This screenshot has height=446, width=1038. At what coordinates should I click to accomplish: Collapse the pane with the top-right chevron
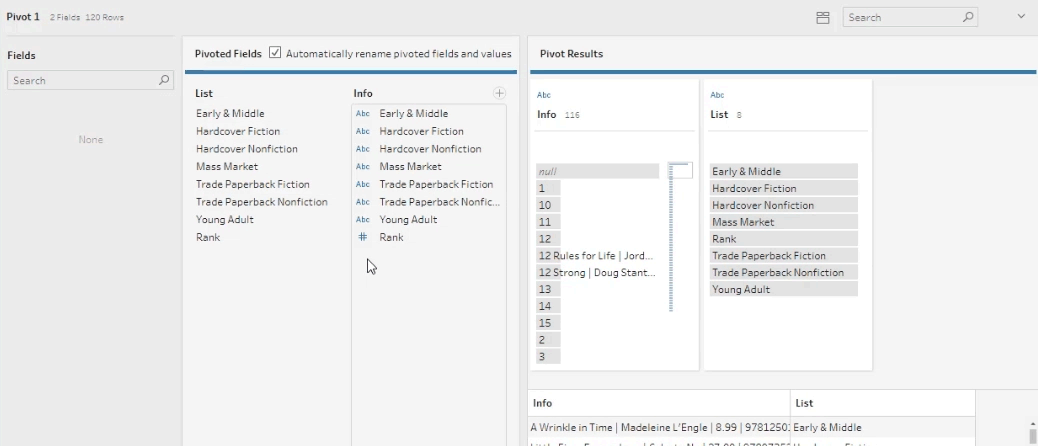[x=1021, y=17]
